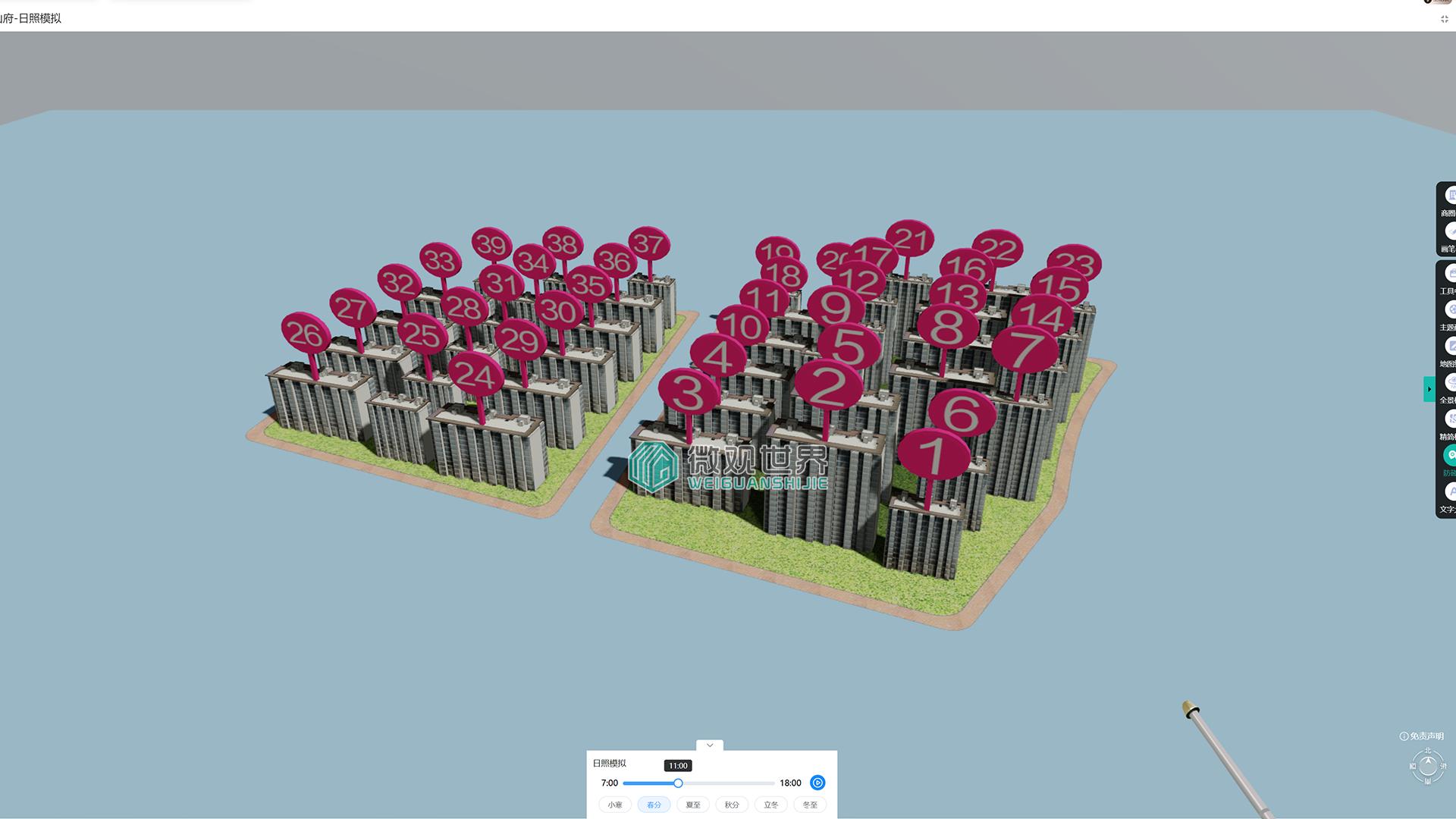1456x819 pixels.
Task: Select the 夏至 solar term option
Action: [x=692, y=805]
